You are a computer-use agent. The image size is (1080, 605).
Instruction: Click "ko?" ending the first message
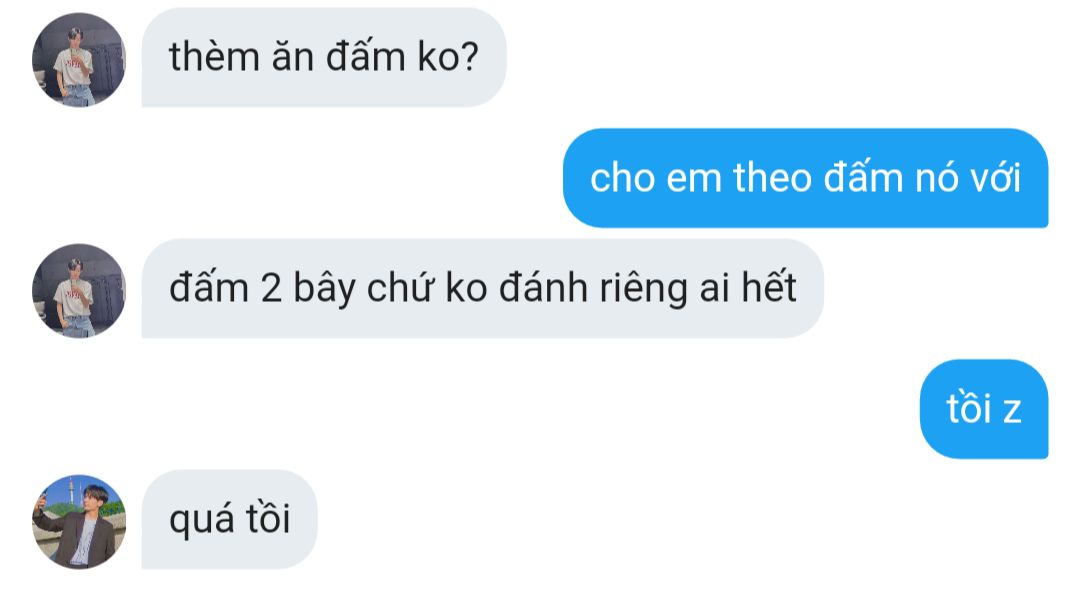[448, 57]
